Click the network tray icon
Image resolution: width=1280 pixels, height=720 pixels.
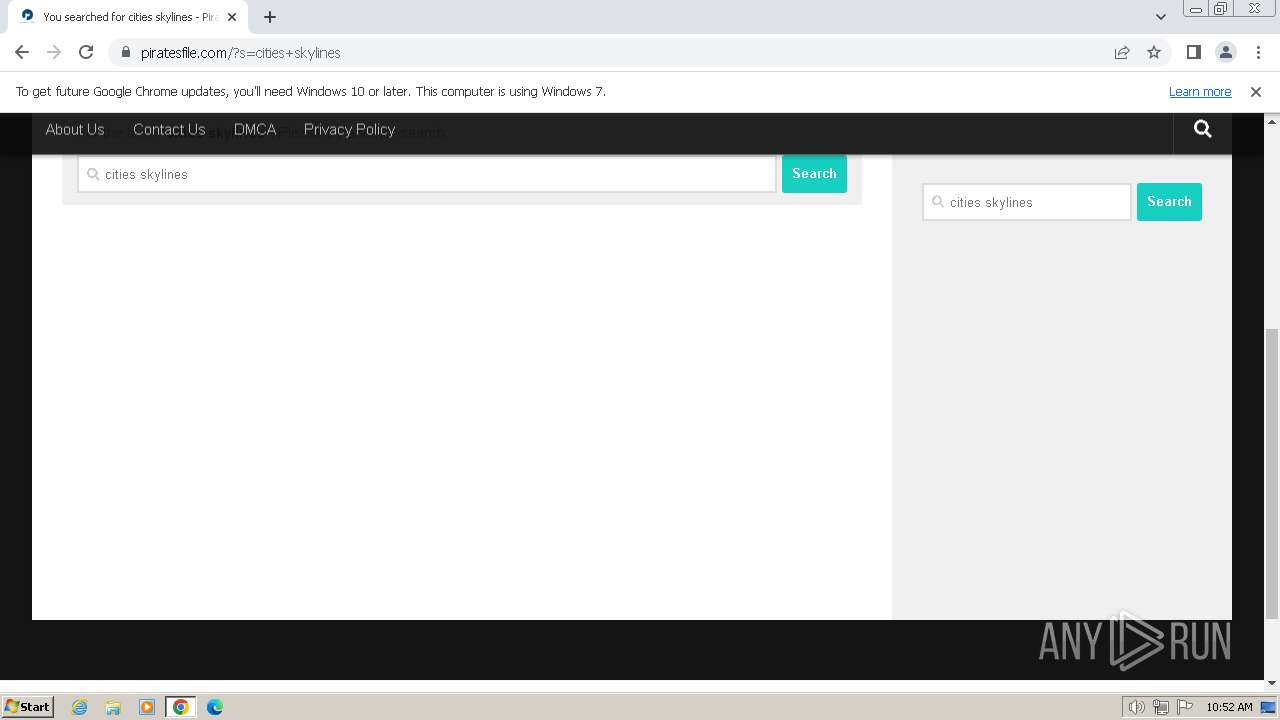click(1161, 707)
